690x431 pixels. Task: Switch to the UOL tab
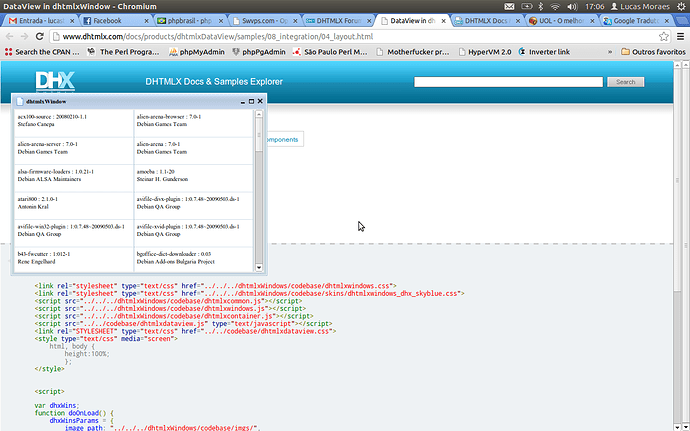(x=562, y=21)
